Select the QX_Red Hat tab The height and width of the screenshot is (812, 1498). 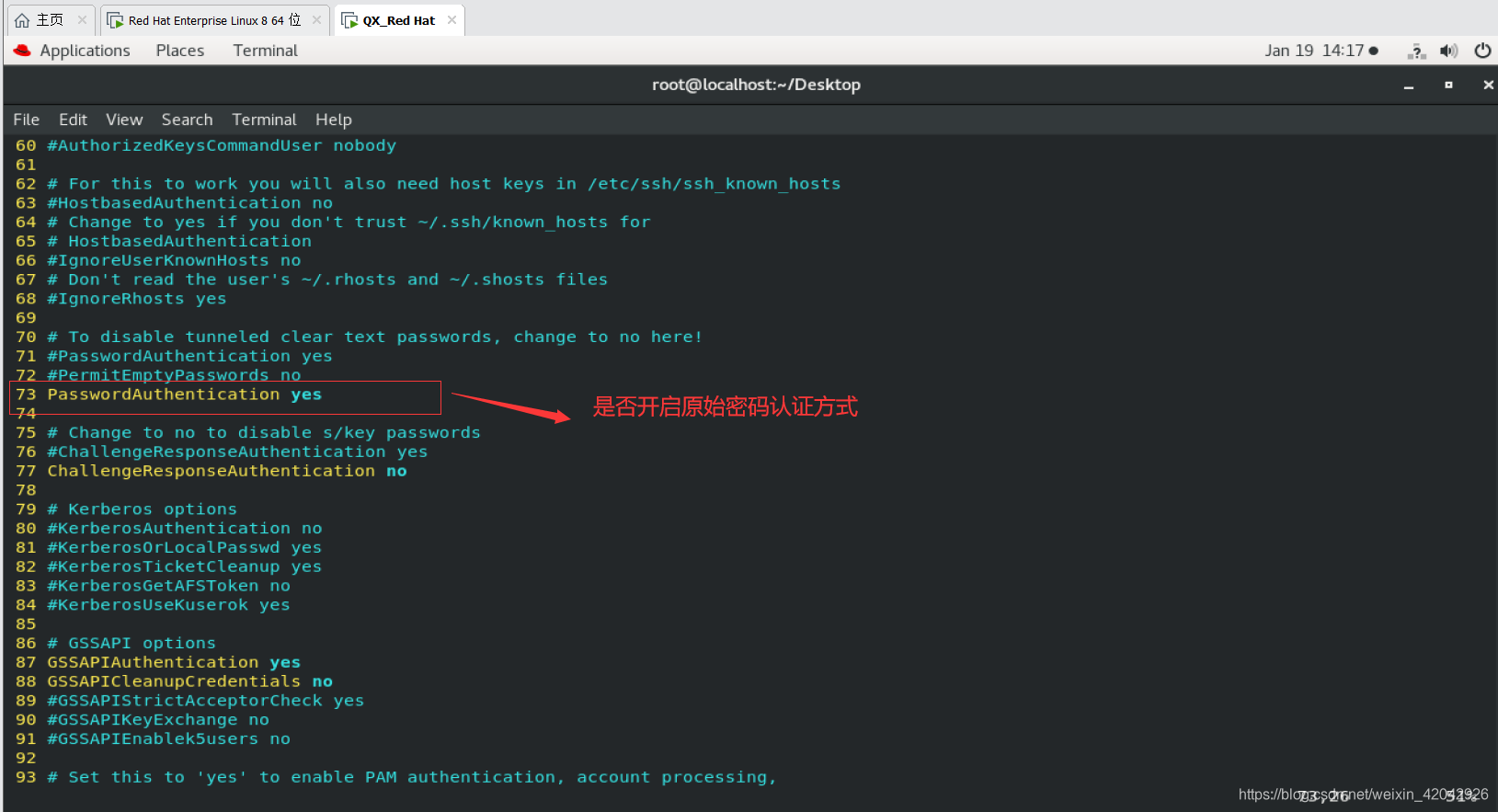coord(399,20)
